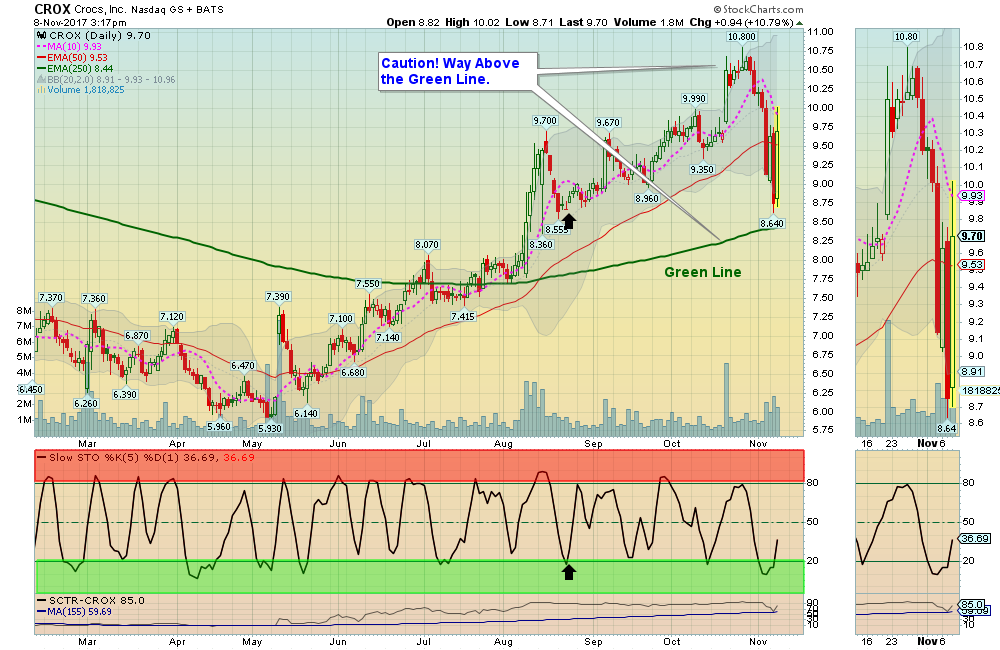Click the 8-Nov-2017 3:17pm timestamp
This screenshot has width=1000, height=650.
click(x=80, y=22)
